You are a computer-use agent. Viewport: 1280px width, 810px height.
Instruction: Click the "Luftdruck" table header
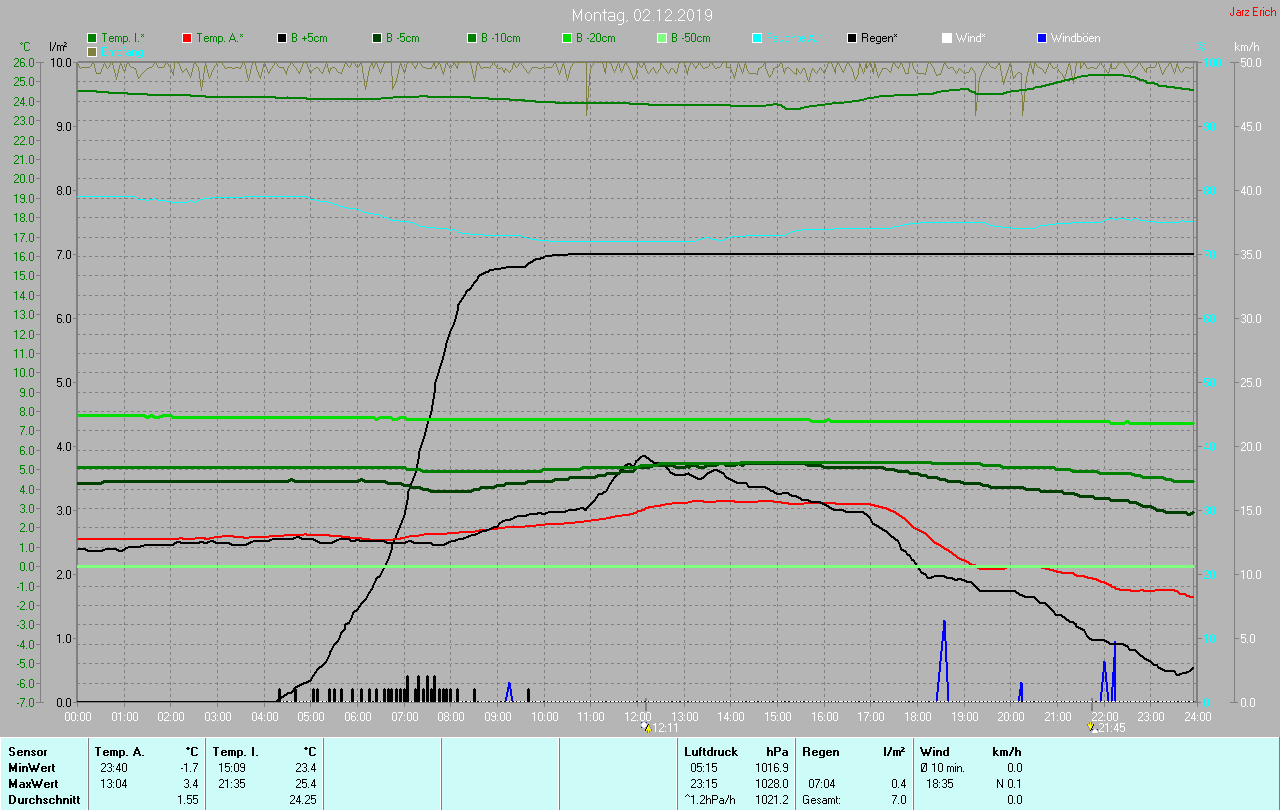[711, 751]
